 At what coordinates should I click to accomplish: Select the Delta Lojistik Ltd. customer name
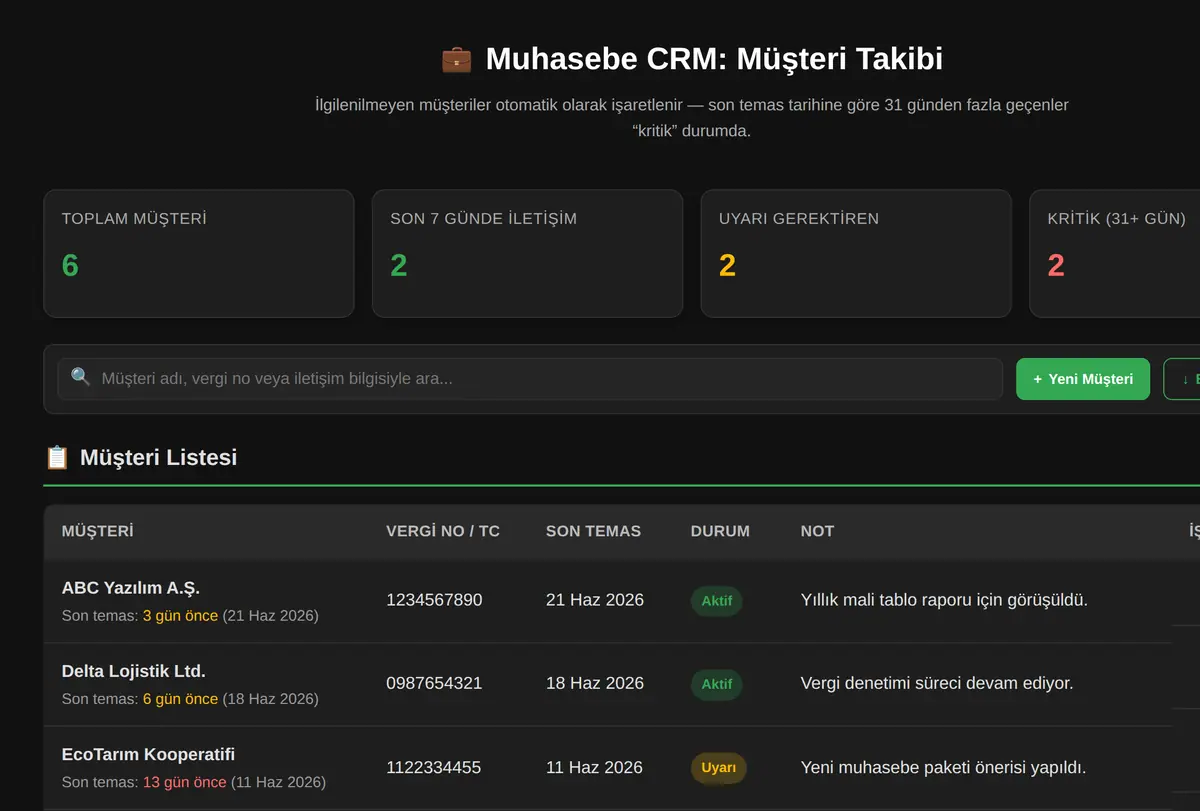coord(134,671)
